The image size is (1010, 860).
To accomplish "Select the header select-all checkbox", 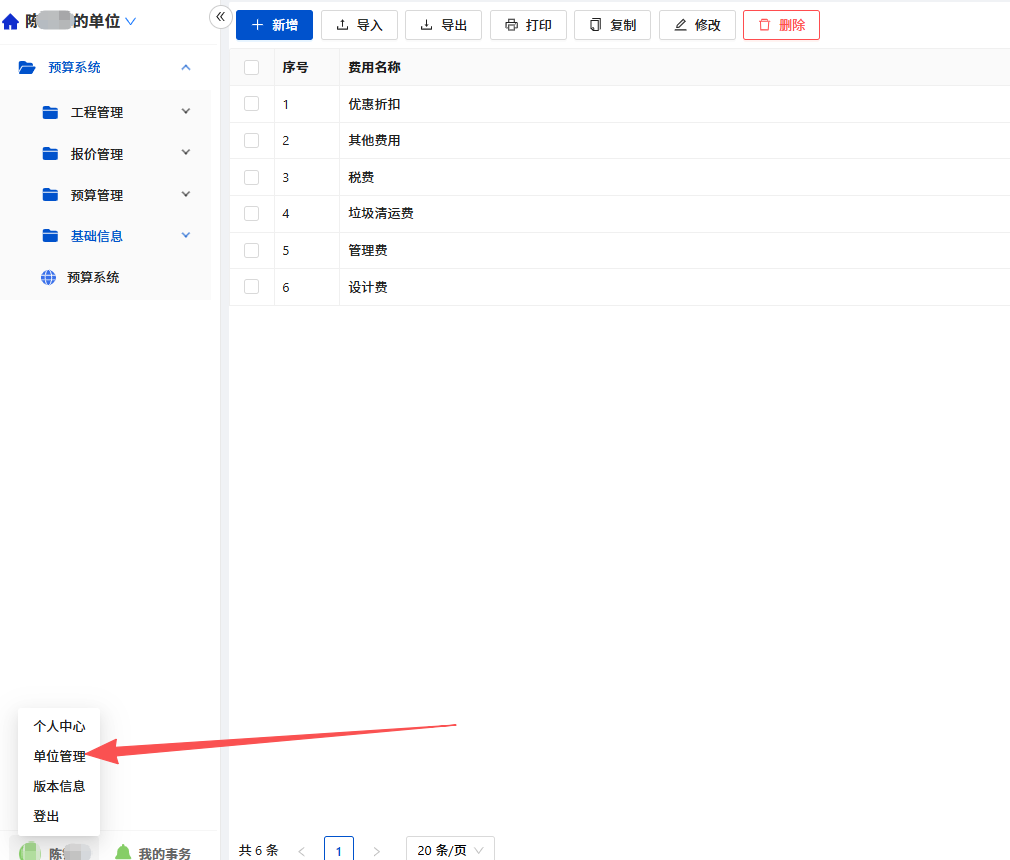I will point(252,67).
